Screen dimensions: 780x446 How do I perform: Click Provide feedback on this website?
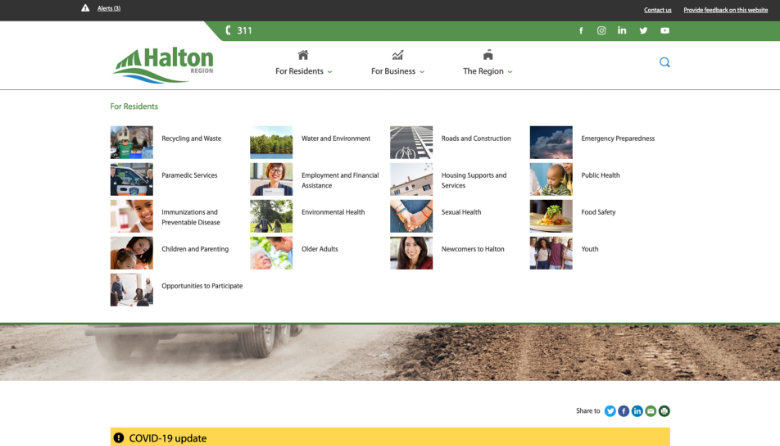coord(725,10)
